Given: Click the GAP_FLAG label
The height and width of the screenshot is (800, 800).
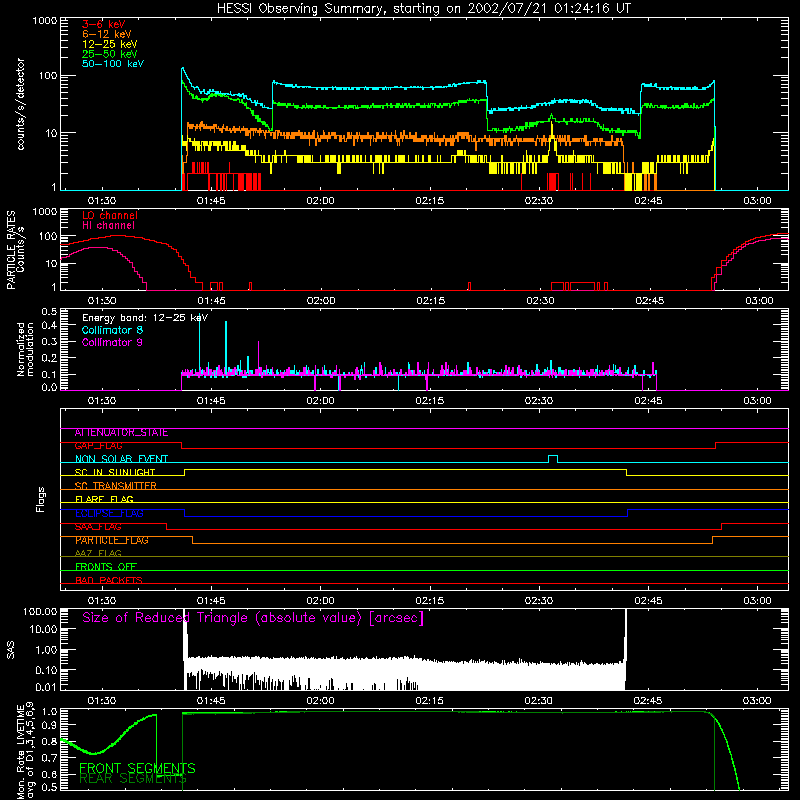Looking at the screenshot, I should coord(98,446).
